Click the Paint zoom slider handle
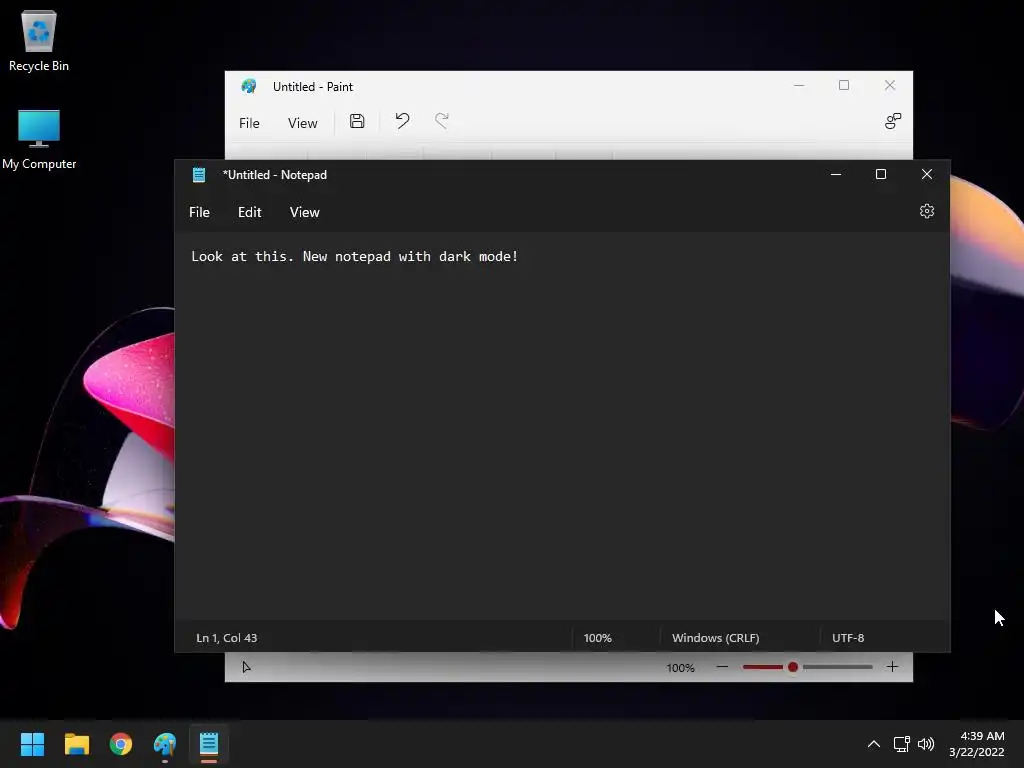Viewport: 1024px width, 768px height. pyautogui.click(x=793, y=667)
